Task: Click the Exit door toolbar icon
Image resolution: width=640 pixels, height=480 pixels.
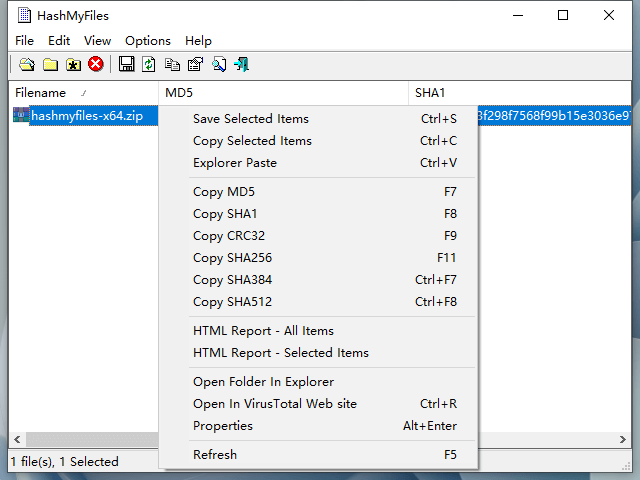Action: 242,64
